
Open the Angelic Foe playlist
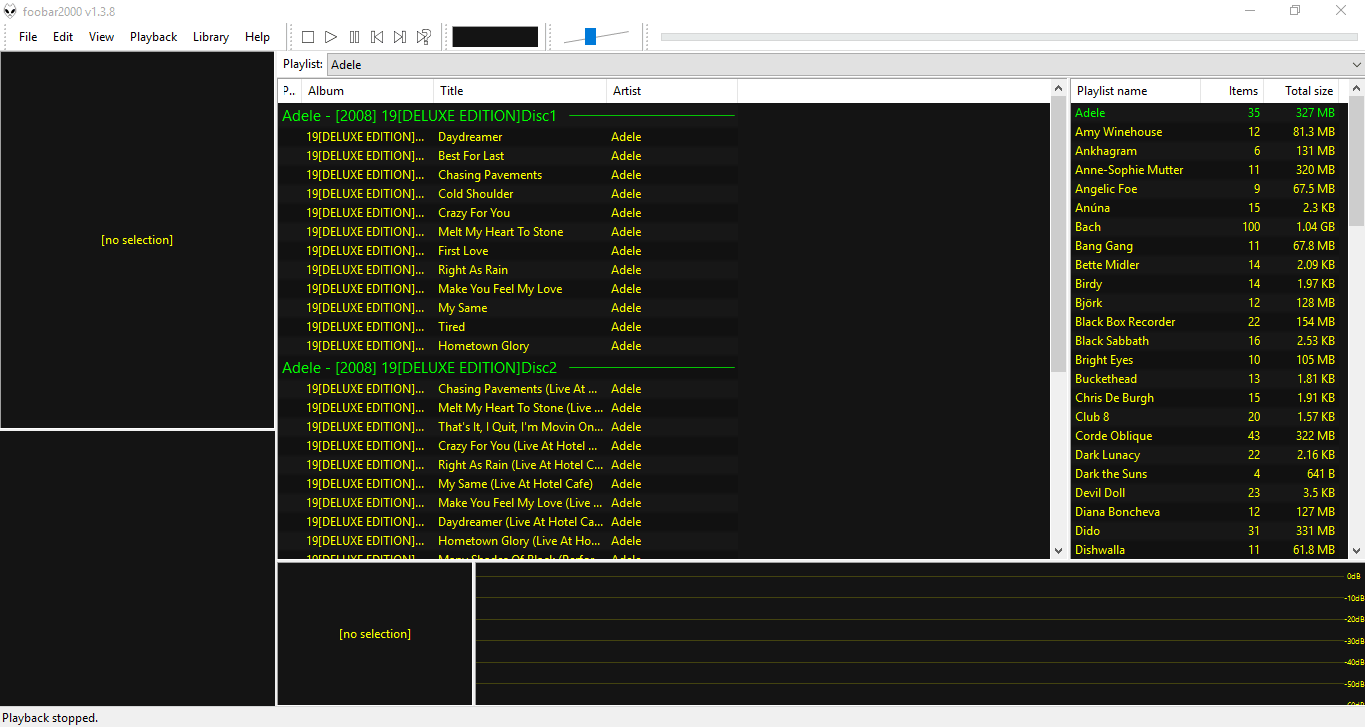coord(1209,189)
